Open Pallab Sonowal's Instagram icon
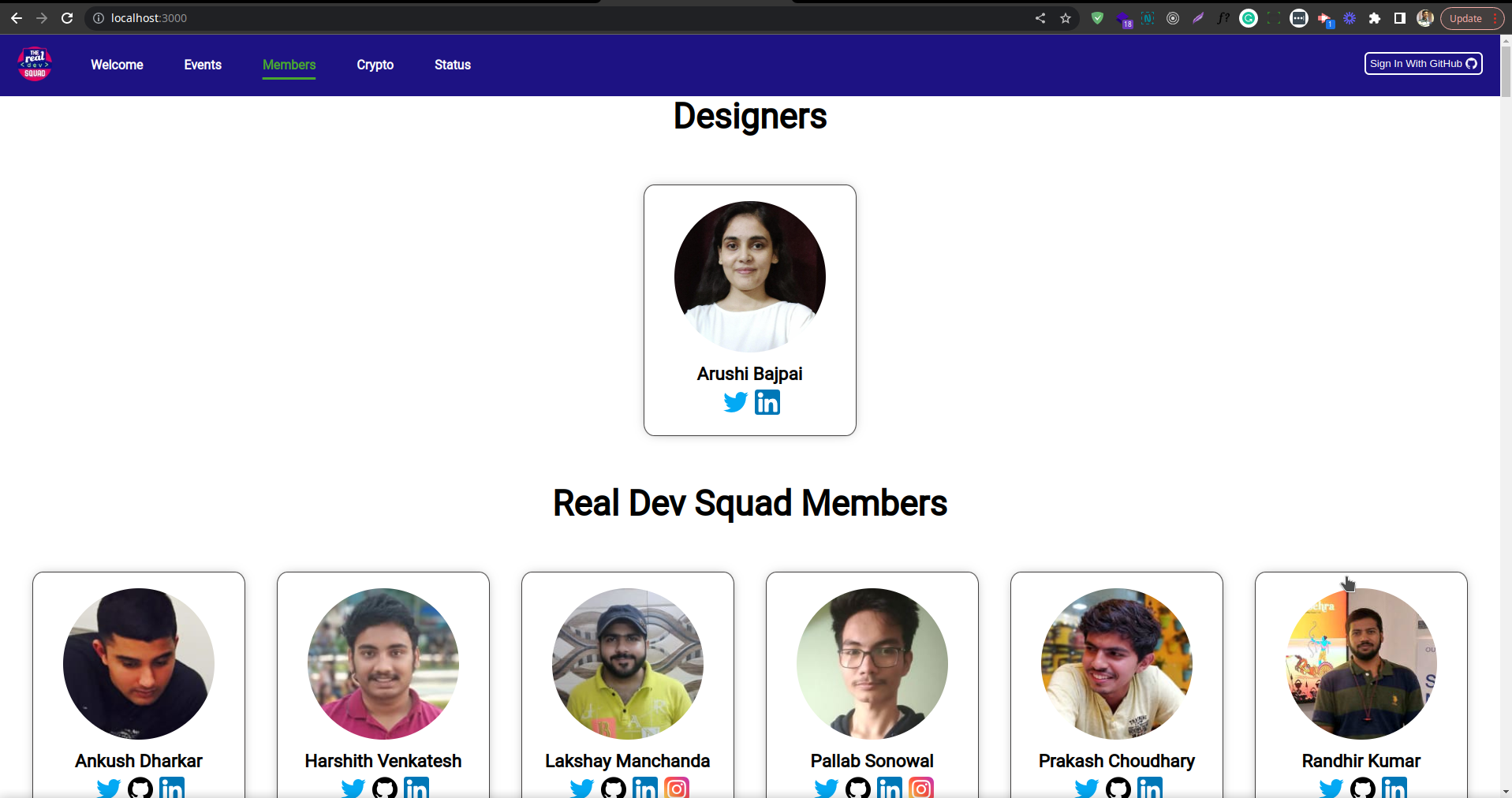Screen dimensions: 1512x798 click(921, 788)
